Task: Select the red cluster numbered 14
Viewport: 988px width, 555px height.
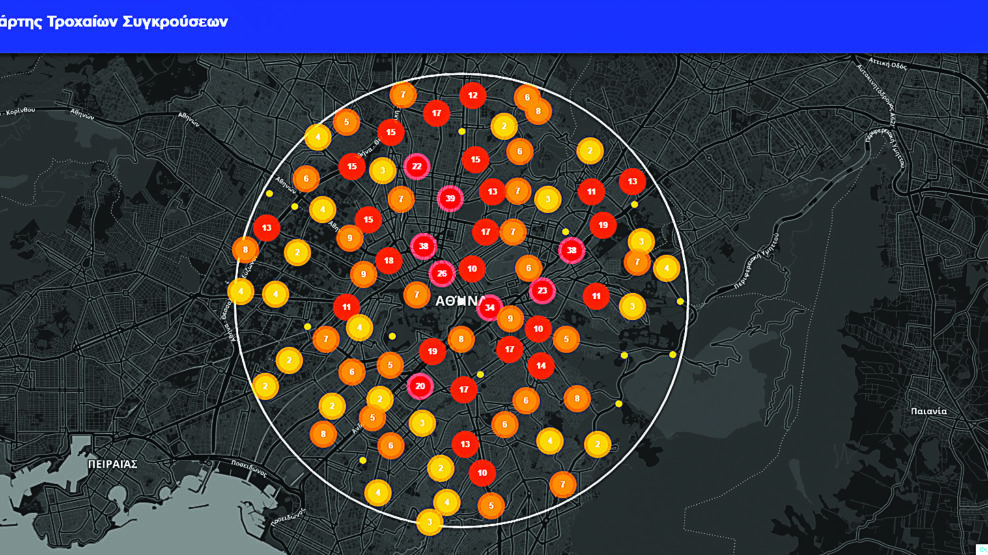Action: (541, 366)
